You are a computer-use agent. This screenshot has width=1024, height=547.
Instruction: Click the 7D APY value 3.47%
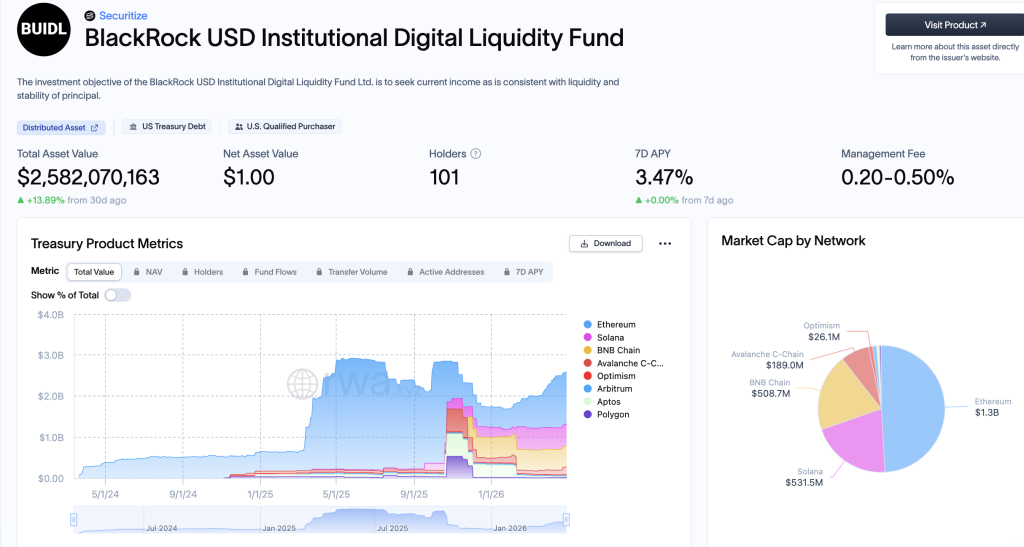pyautogui.click(x=664, y=178)
